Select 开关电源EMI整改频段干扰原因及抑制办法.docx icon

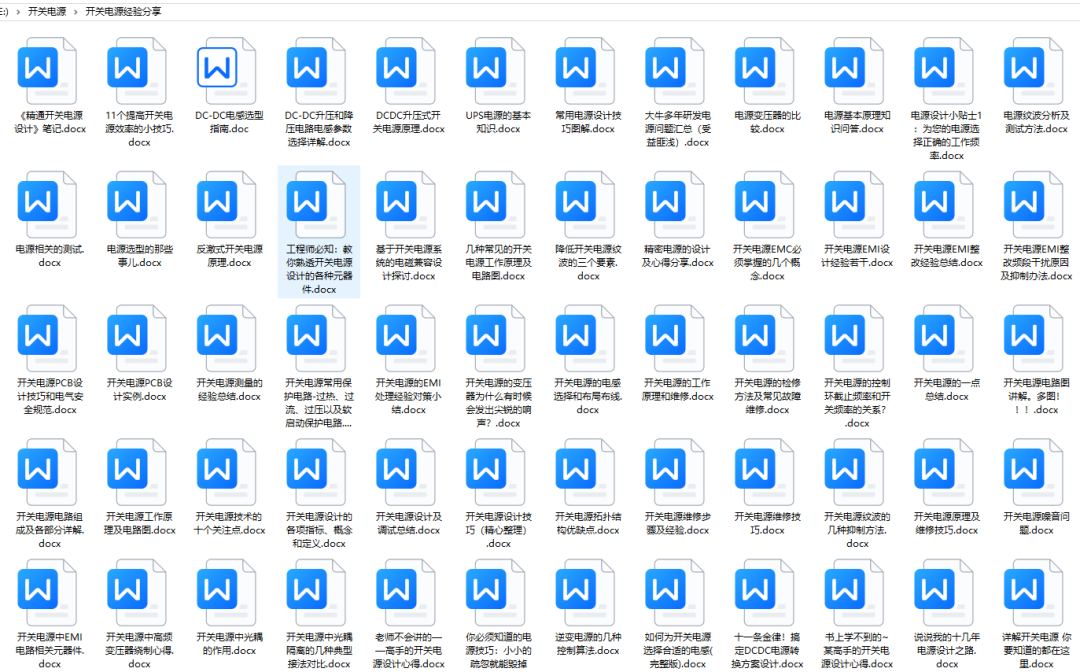pyautogui.click(x=1033, y=205)
